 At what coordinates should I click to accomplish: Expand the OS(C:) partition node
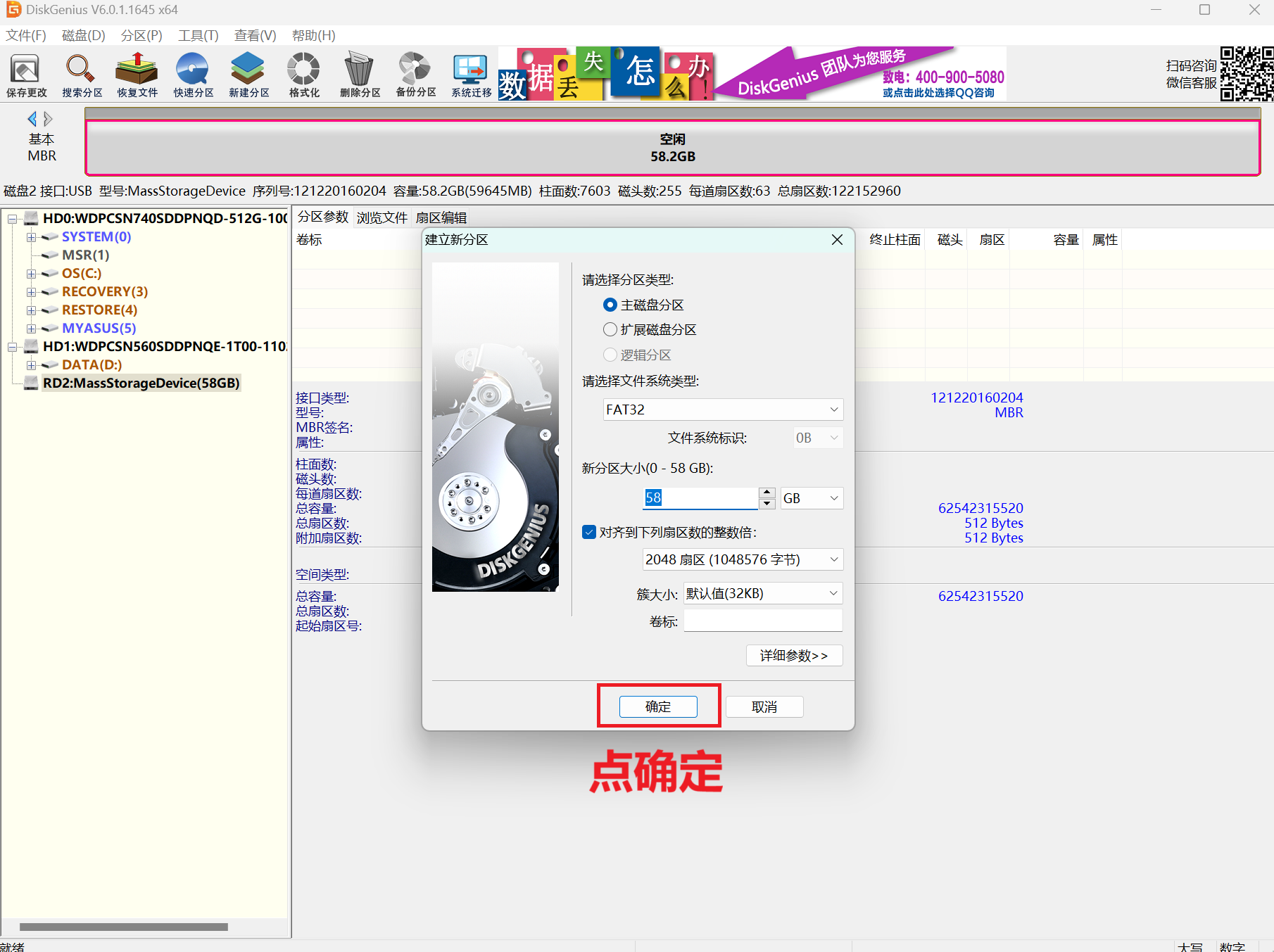pos(31,274)
